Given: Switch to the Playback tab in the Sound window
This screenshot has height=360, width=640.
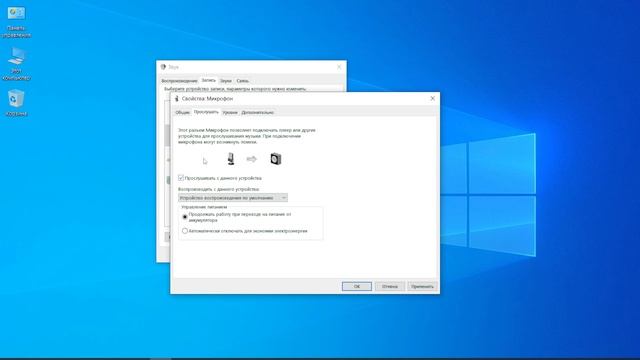Looking at the screenshot, I should pyautogui.click(x=179, y=81).
